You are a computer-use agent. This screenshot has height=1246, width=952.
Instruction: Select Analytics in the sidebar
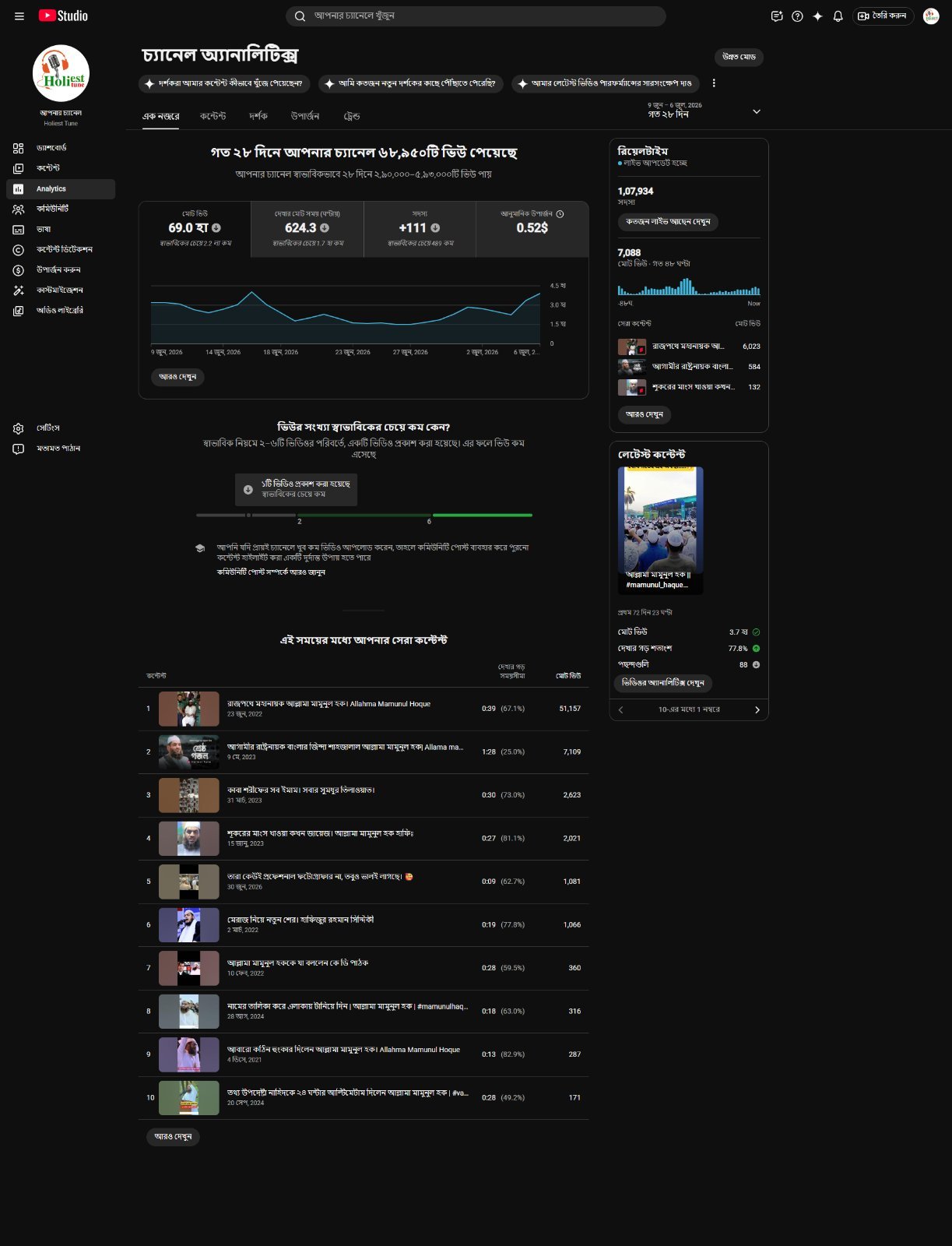pos(61,188)
